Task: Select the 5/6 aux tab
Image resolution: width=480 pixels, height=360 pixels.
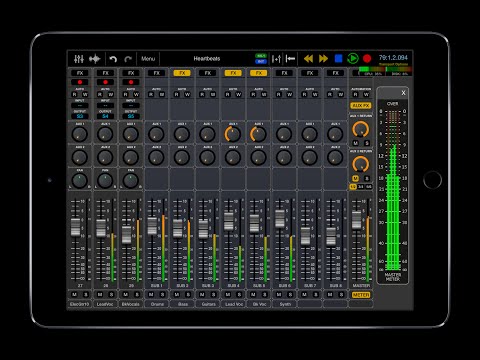Action: pyautogui.click(x=368, y=187)
